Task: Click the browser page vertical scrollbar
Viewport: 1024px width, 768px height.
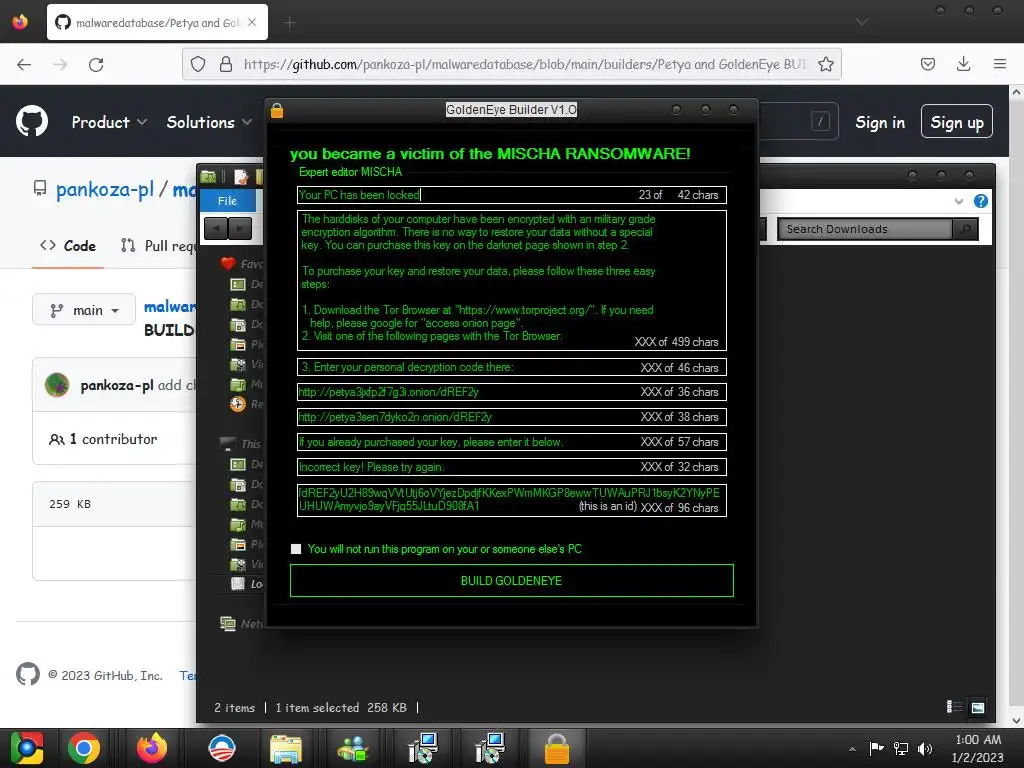Action: click(x=1016, y=406)
